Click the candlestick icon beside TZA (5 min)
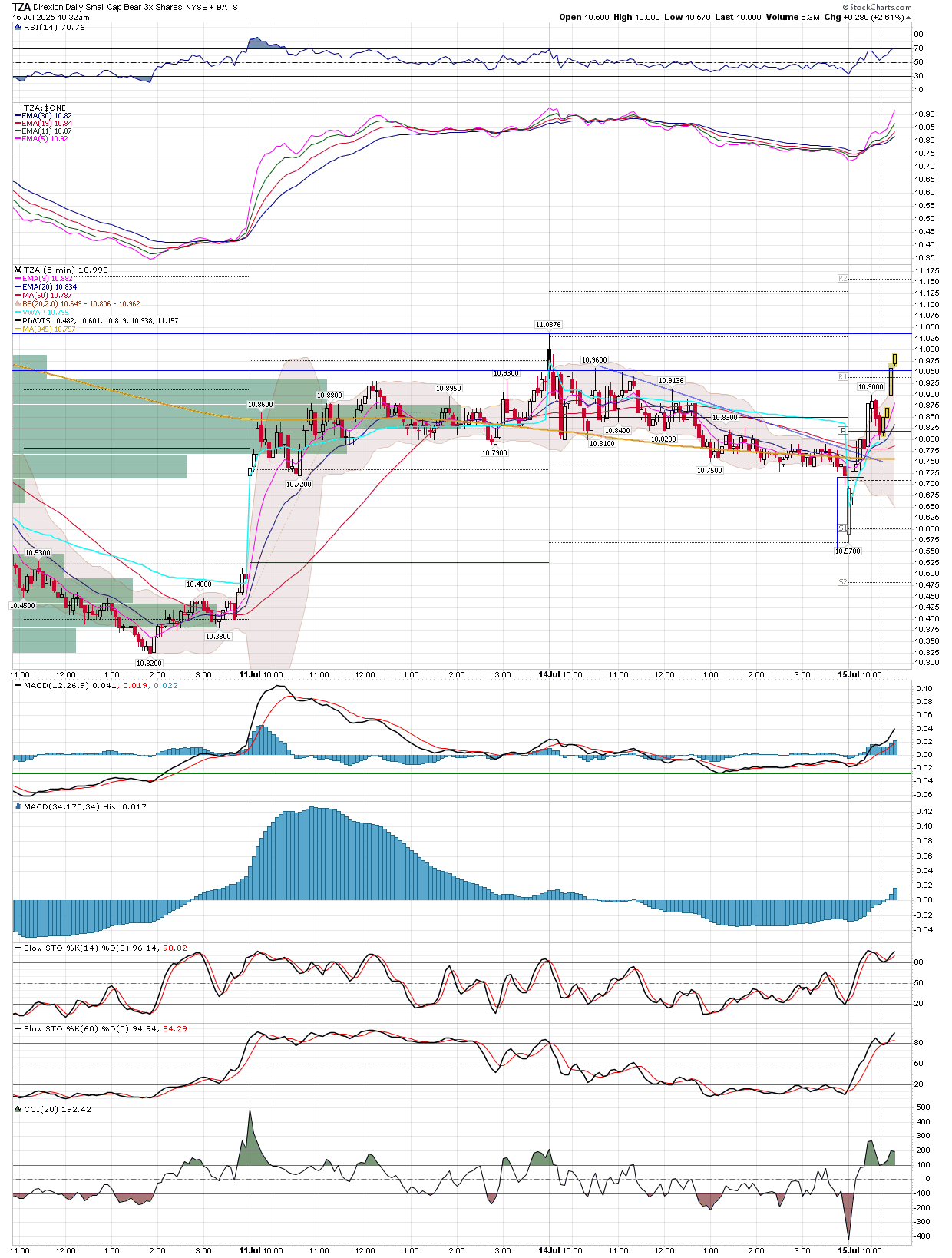The height and width of the screenshot is (1258, 952). pos(18,270)
